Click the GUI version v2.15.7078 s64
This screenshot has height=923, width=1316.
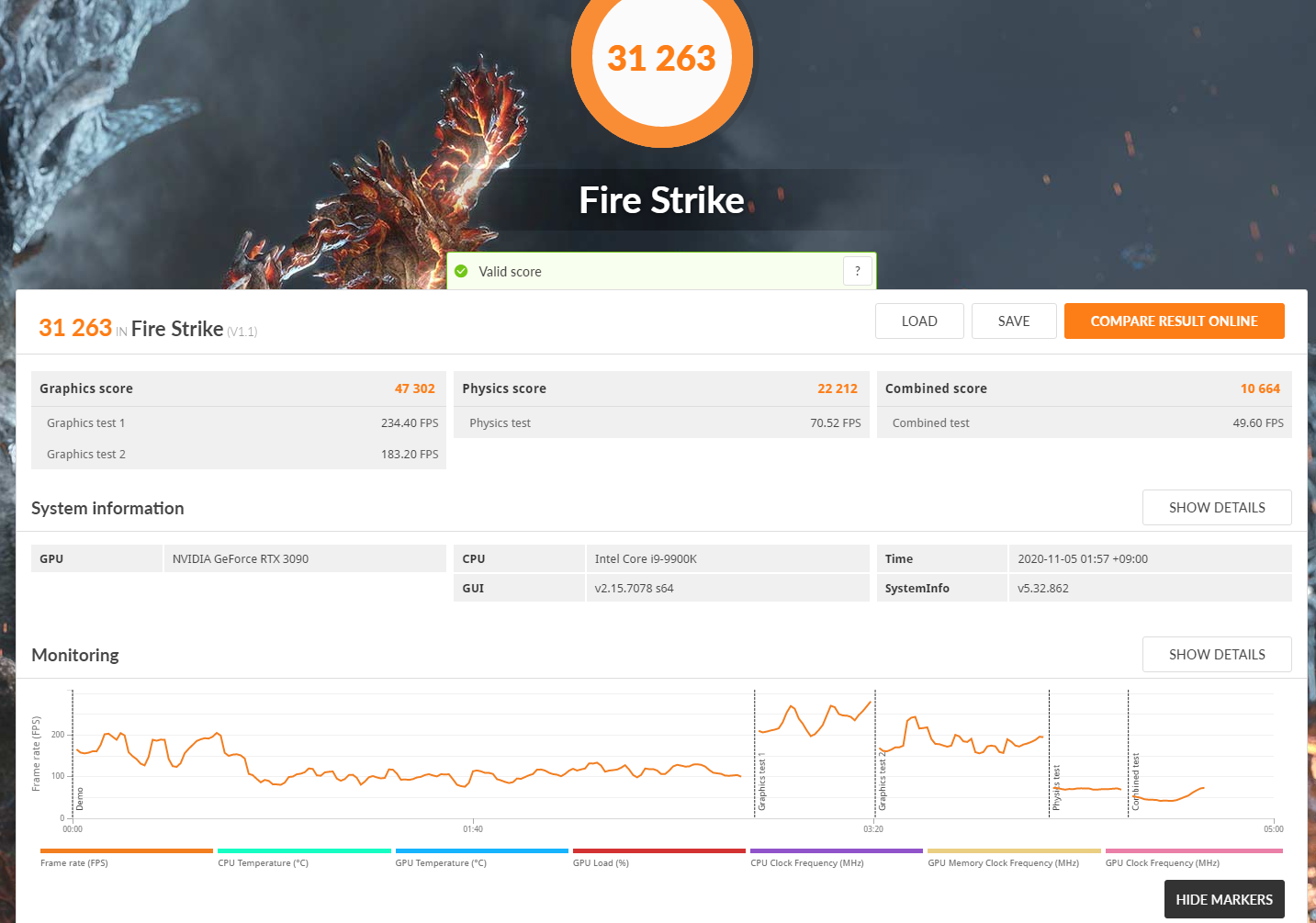[634, 588]
